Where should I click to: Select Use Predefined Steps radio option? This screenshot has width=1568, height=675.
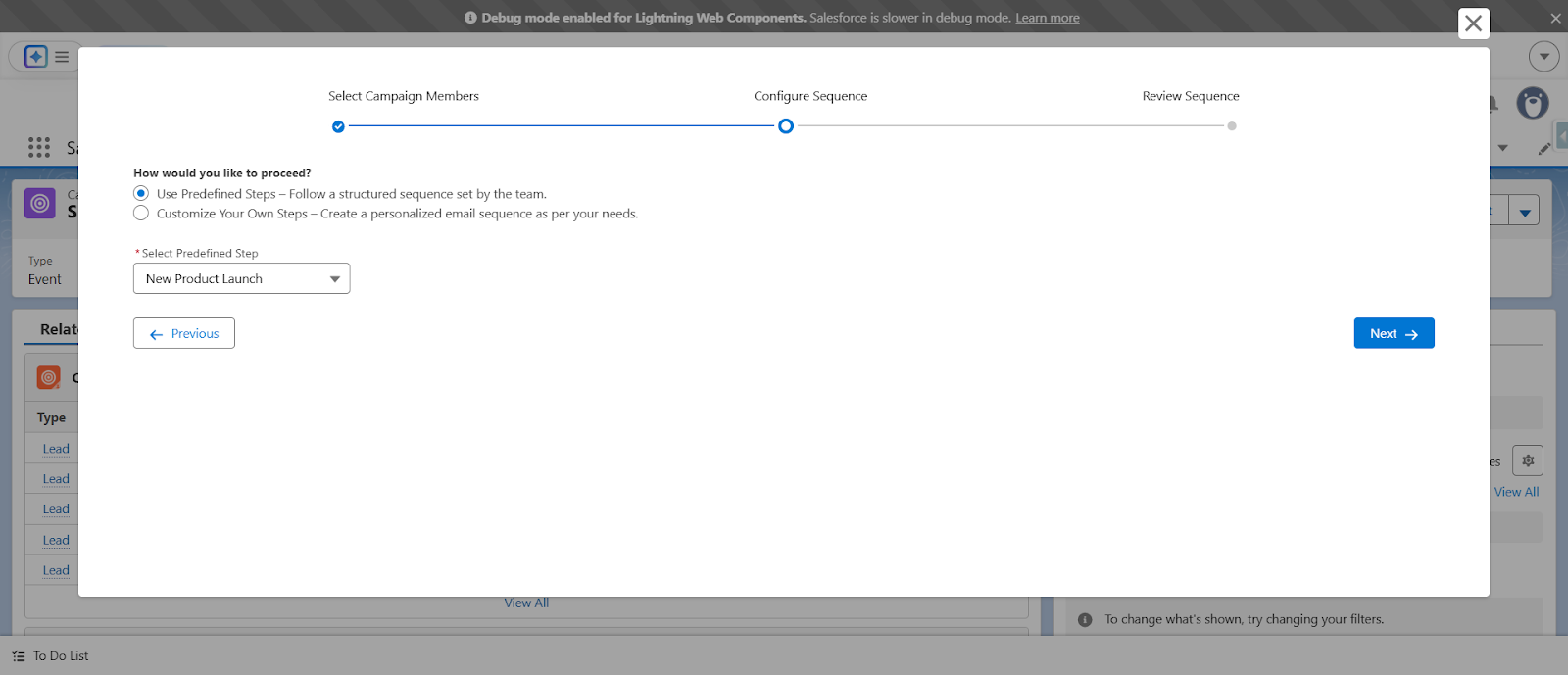point(141,194)
